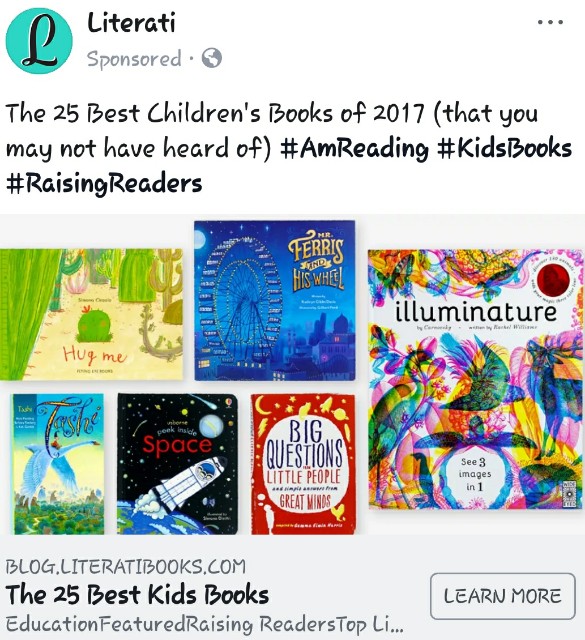This screenshot has height=640, width=585.
Task: Select Mr. Ferris and His Wheel cover
Action: pyautogui.click(x=275, y=300)
